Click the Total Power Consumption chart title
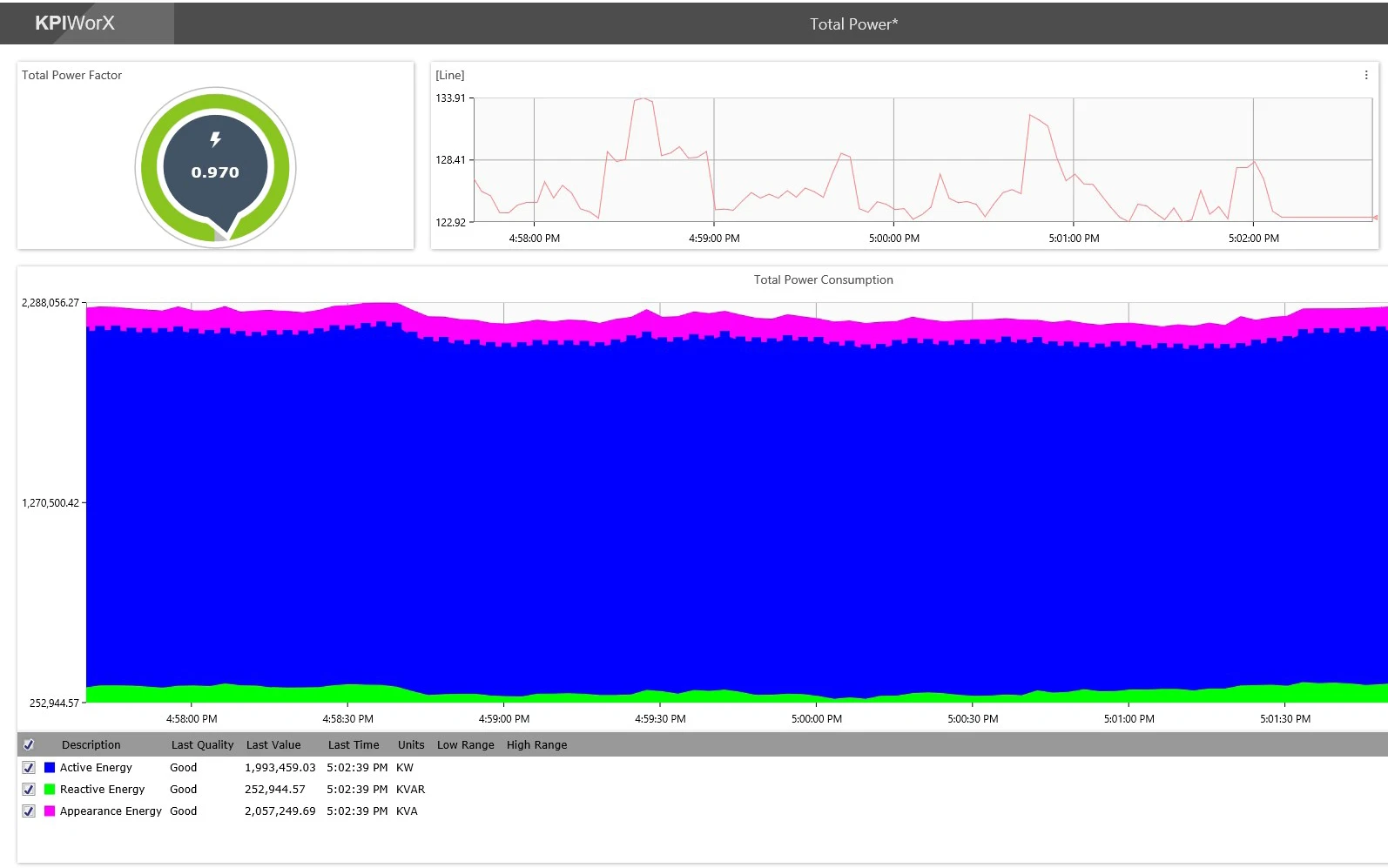The image size is (1388, 868). 823,279
